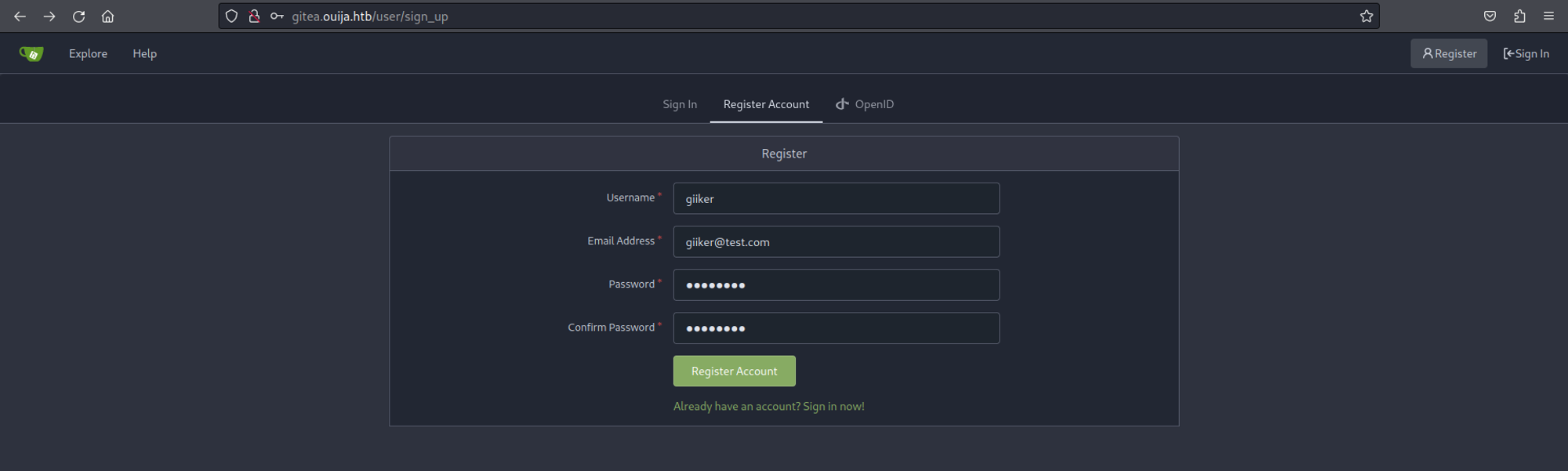This screenshot has height=471, width=1568.
Task: Open the Firefox hamburger menu
Action: click(1548, 16)
